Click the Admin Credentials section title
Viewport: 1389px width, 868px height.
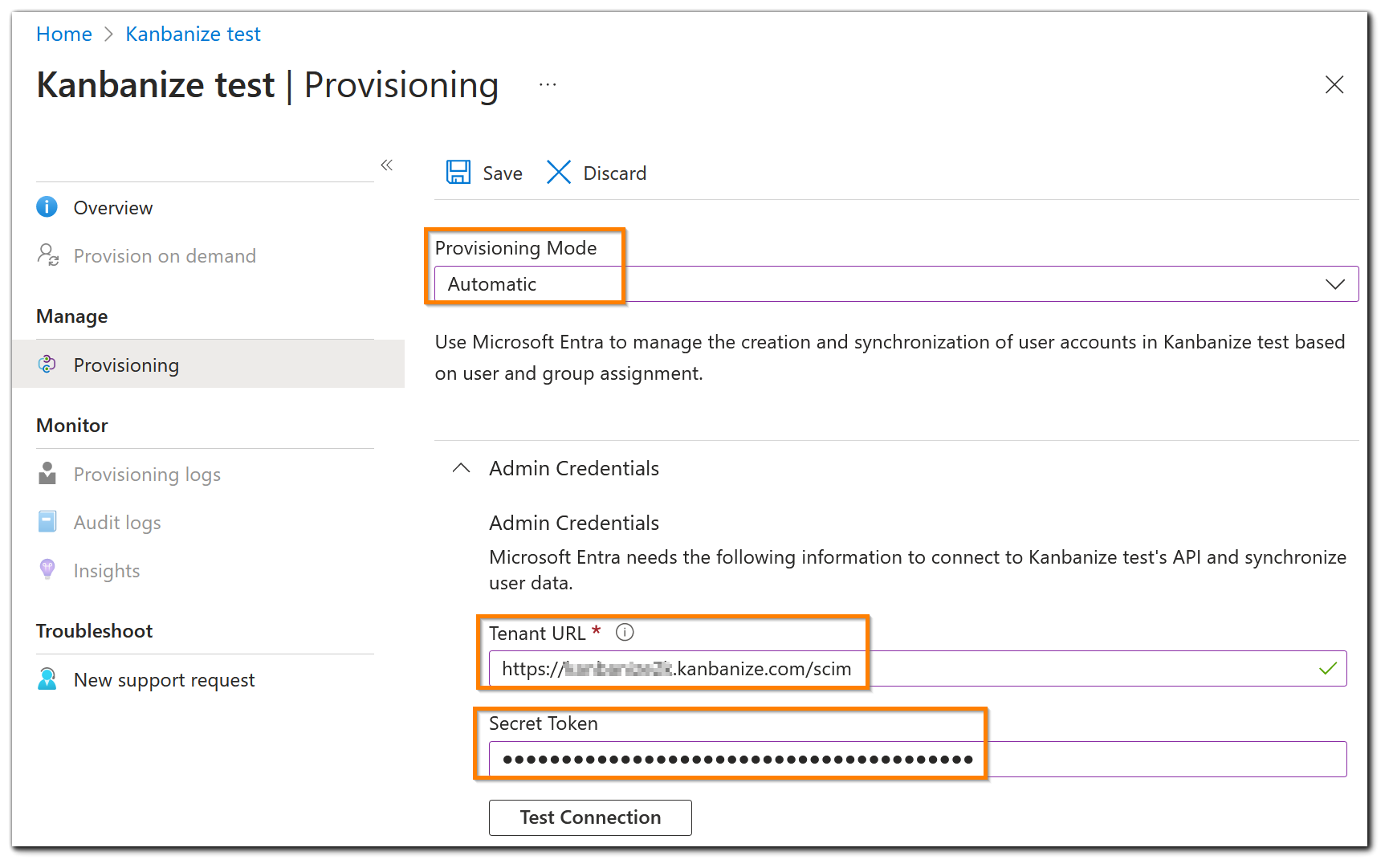click(x=574, y=468)
